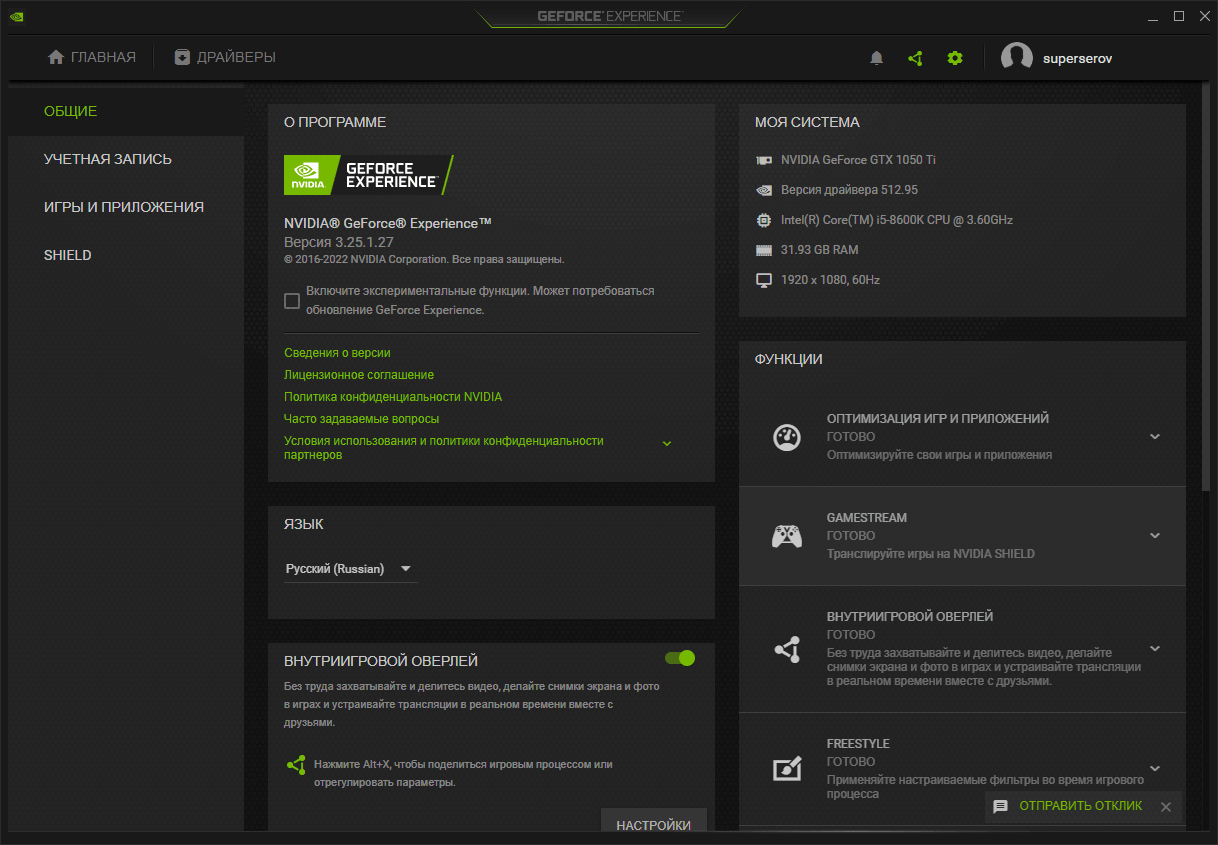
Task: Click the superserov user avatar
Action: [x=1017, y=58]
